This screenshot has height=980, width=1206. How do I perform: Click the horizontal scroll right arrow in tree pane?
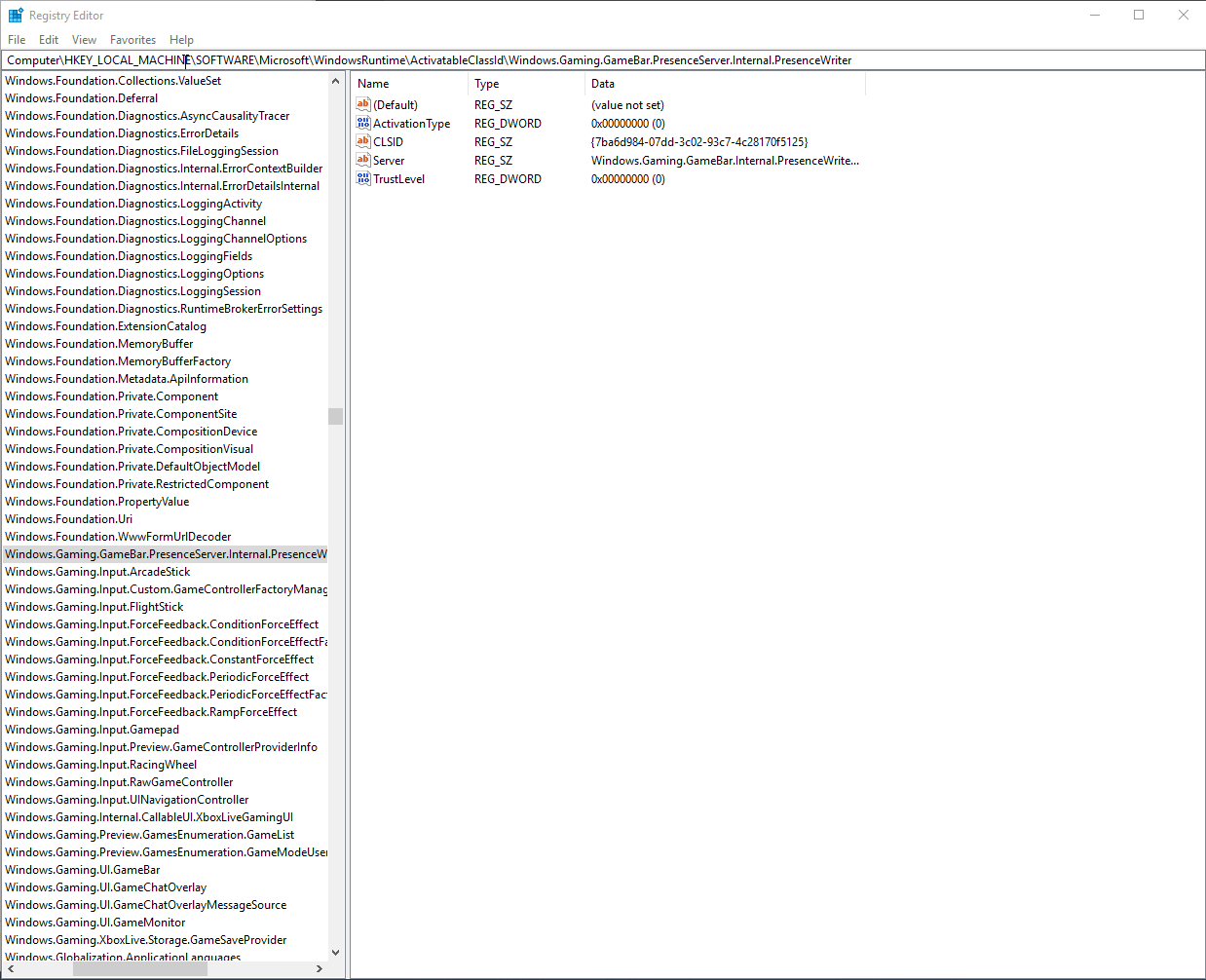(320, 968)
